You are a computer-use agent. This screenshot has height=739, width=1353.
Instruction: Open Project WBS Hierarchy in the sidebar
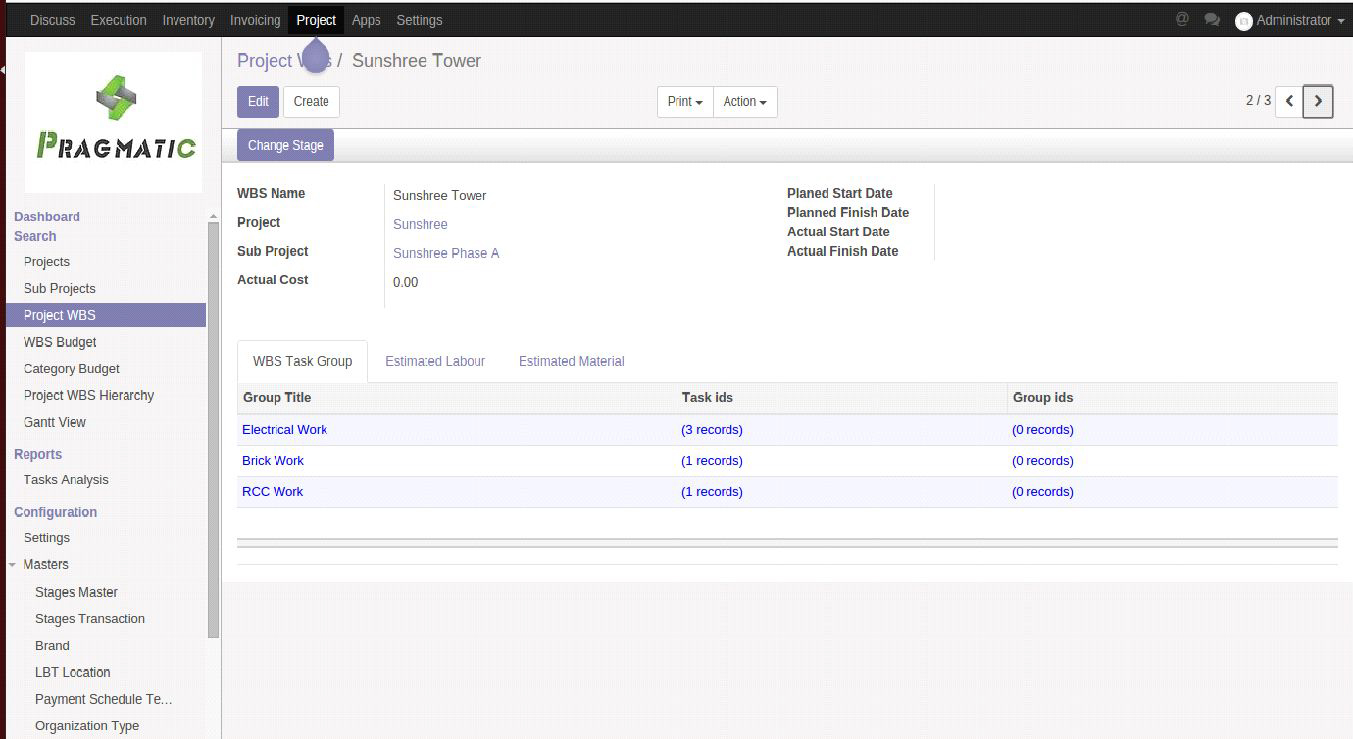(89, 396)
